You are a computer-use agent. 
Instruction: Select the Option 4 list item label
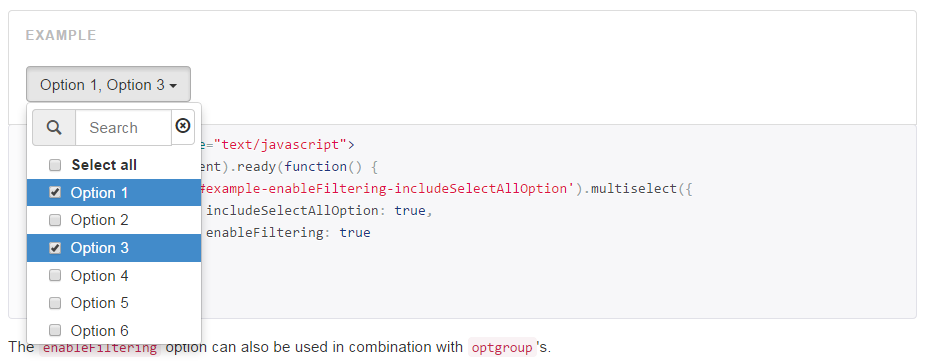[99, 275]
